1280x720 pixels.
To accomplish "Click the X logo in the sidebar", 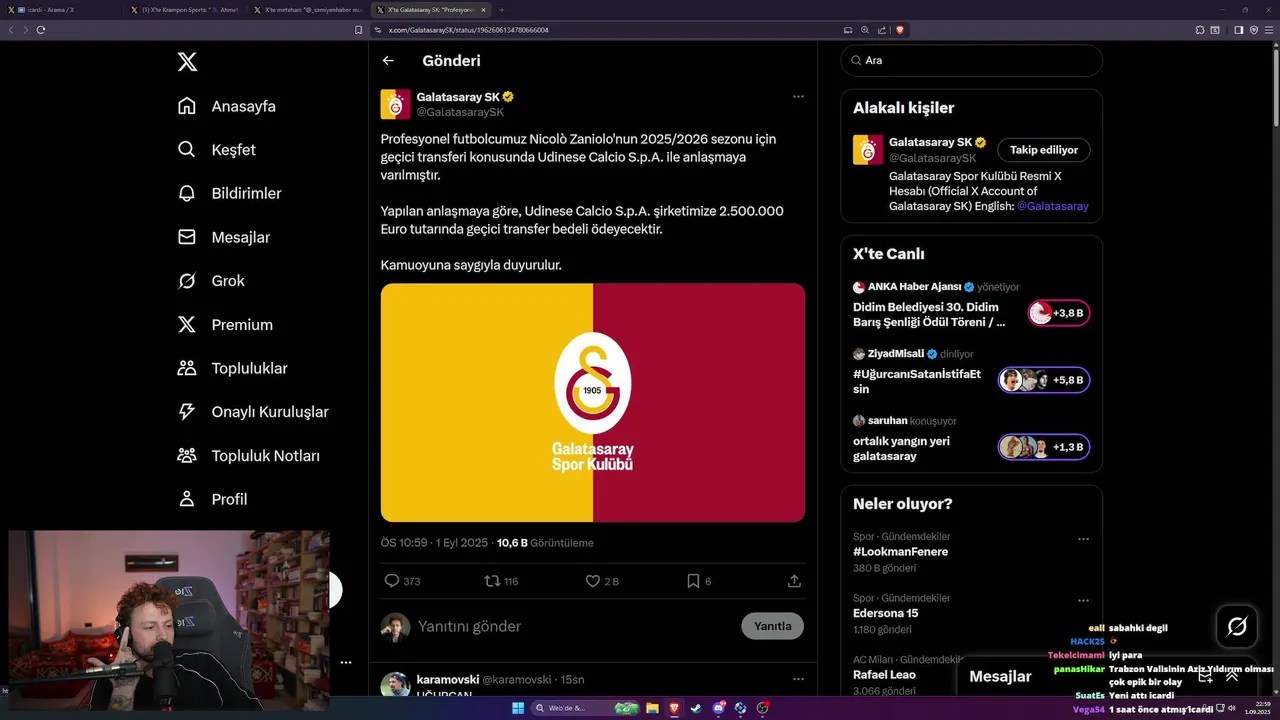I will pyautogui.click(x=187, y=62).
